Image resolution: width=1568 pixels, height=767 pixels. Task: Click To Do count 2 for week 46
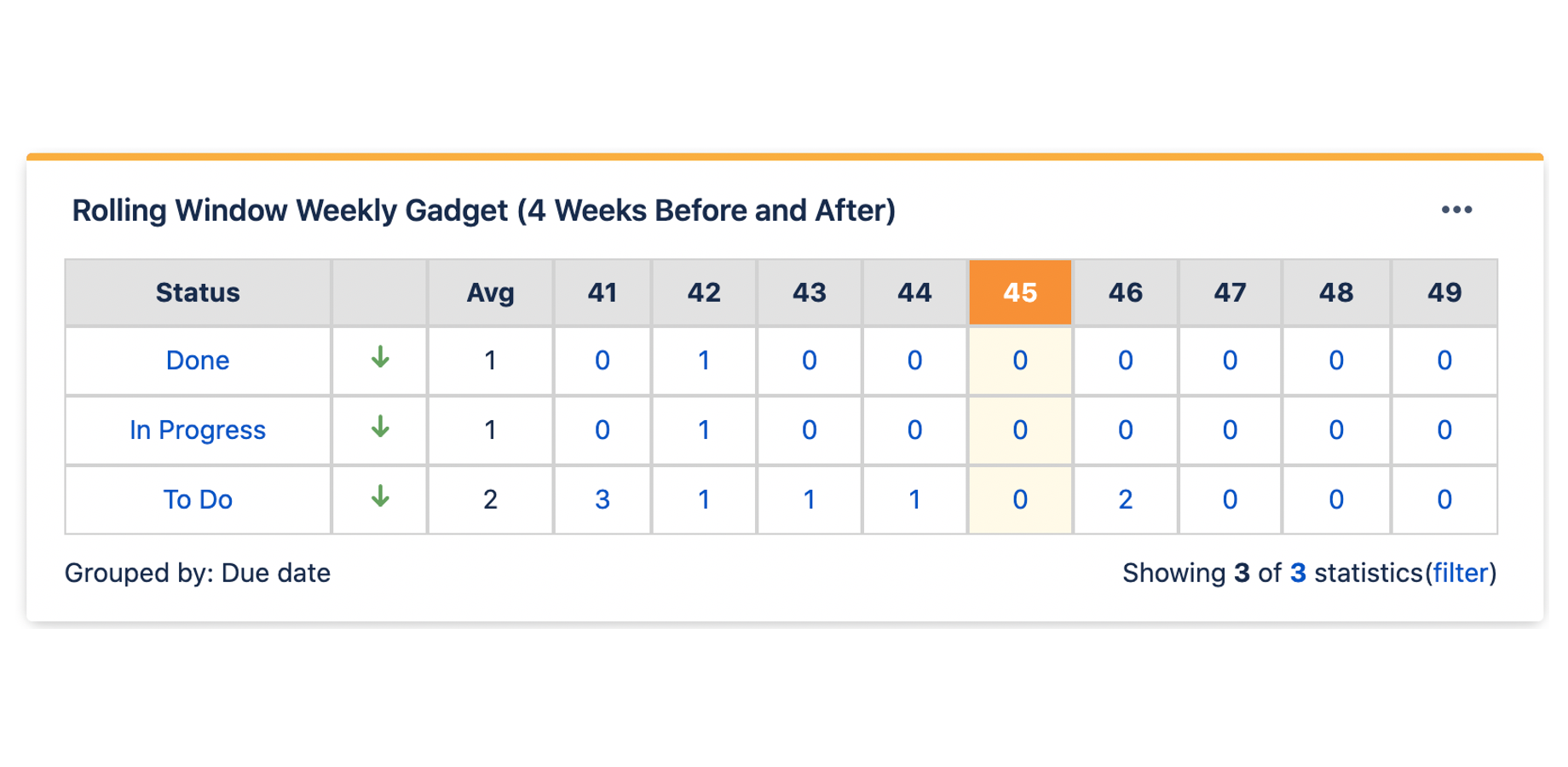pyautogui.click(x=1125, y=499)
